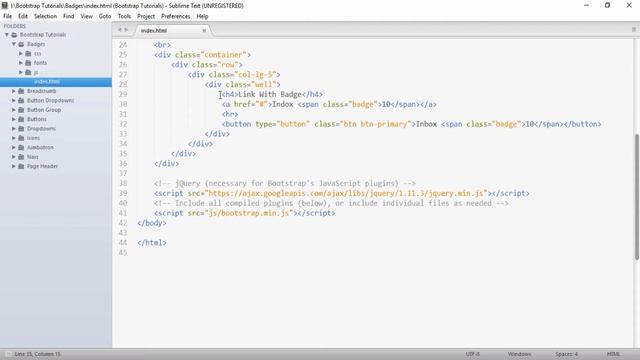Expand the Navs folder arrow
This screenshot has width=640, height=360.
tap(13, 157)
